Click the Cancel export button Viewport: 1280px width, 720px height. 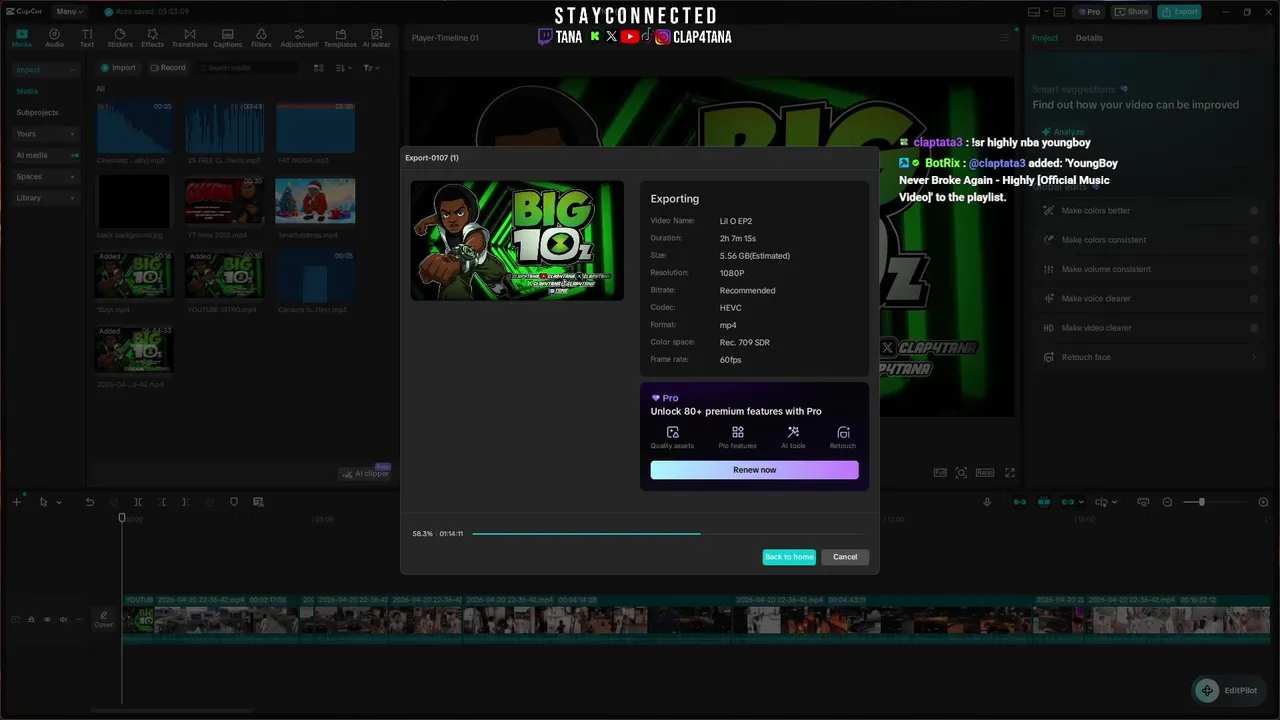[845, 557]
